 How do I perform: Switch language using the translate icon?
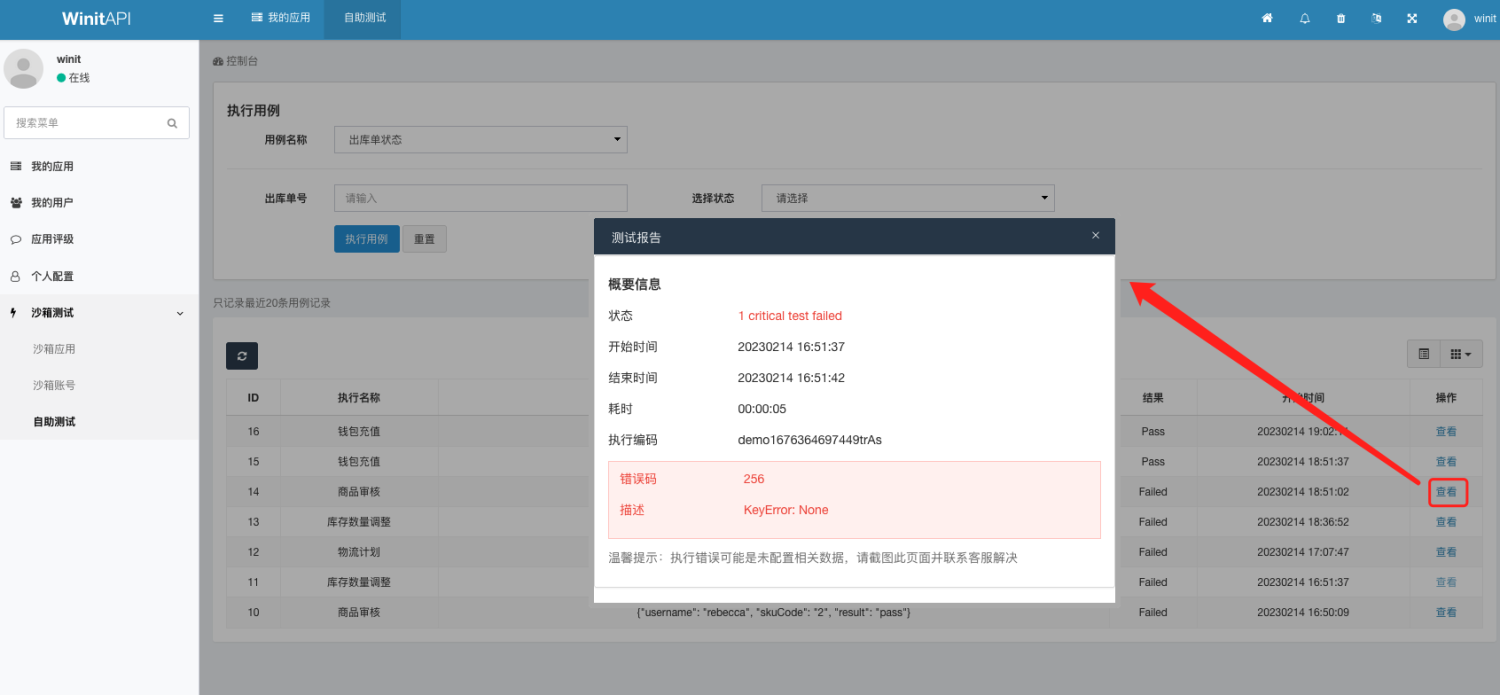[1376, 19]
